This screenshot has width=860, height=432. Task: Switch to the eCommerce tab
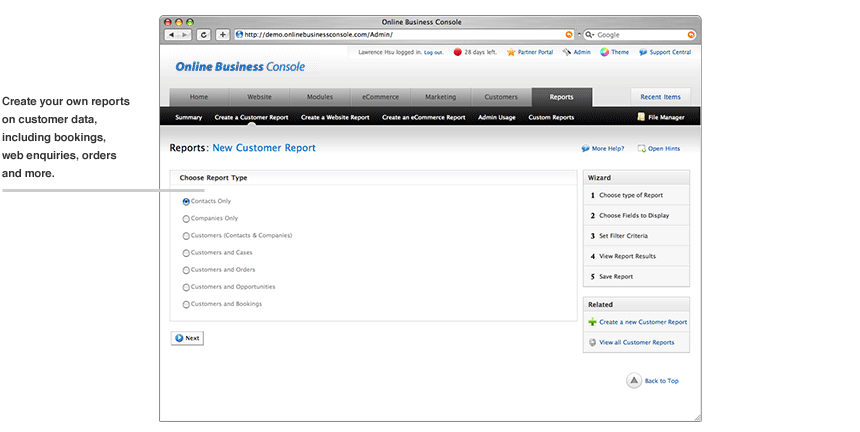click(x=380, y=97)
